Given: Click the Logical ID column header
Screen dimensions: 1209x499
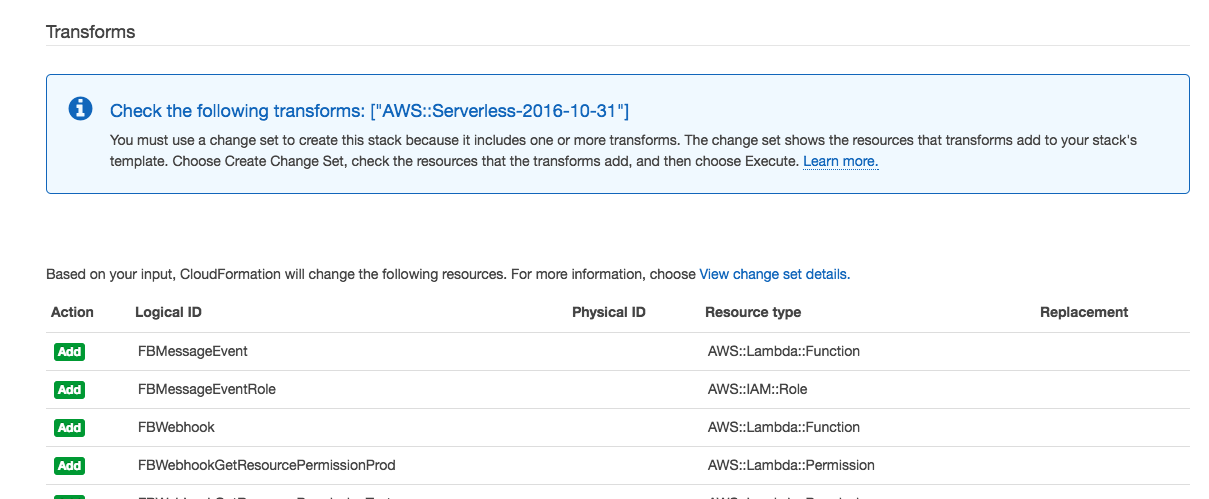Looking at the screenshot, I should (168, 312).
